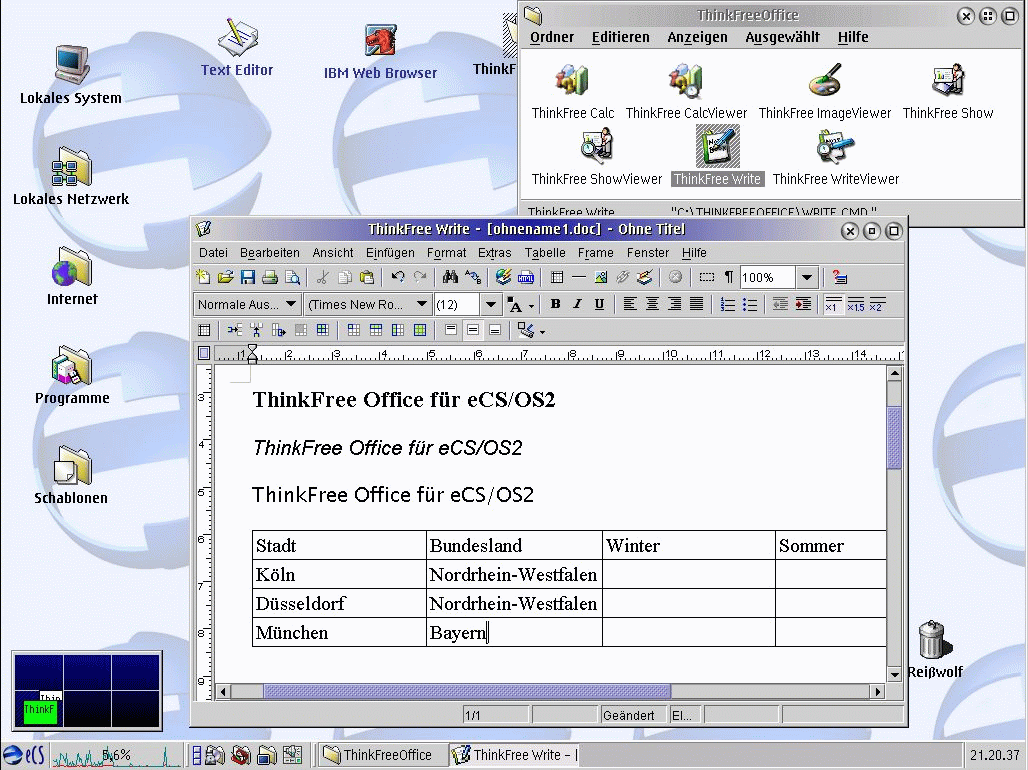1028x770 pixels.
Task: Open a file with the folder icon
Action: 226,277
